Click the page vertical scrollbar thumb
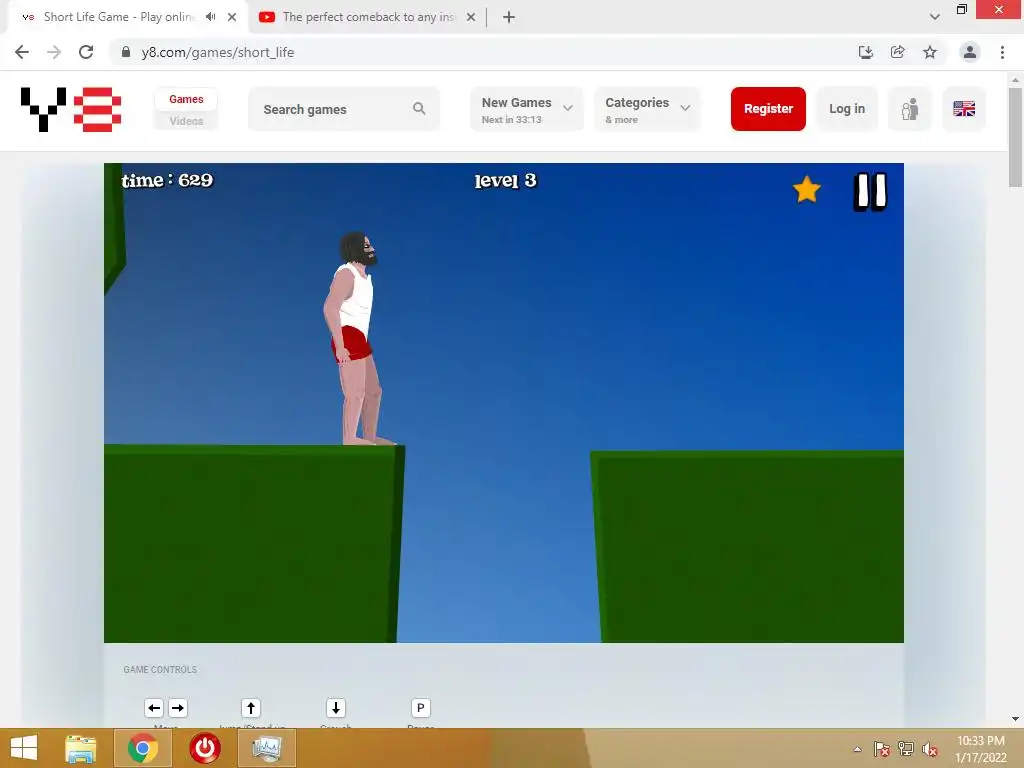The height and width of the screenshot is (768, 1024). [x=1015, y=137]
